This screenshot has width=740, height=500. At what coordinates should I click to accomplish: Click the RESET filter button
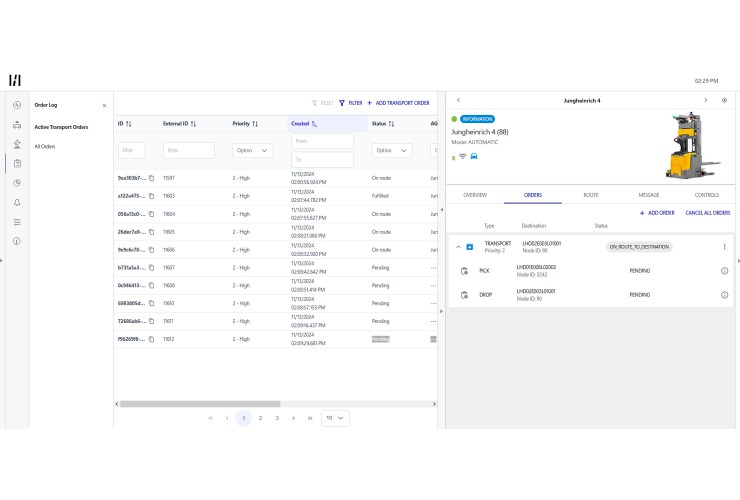point(322,103)
